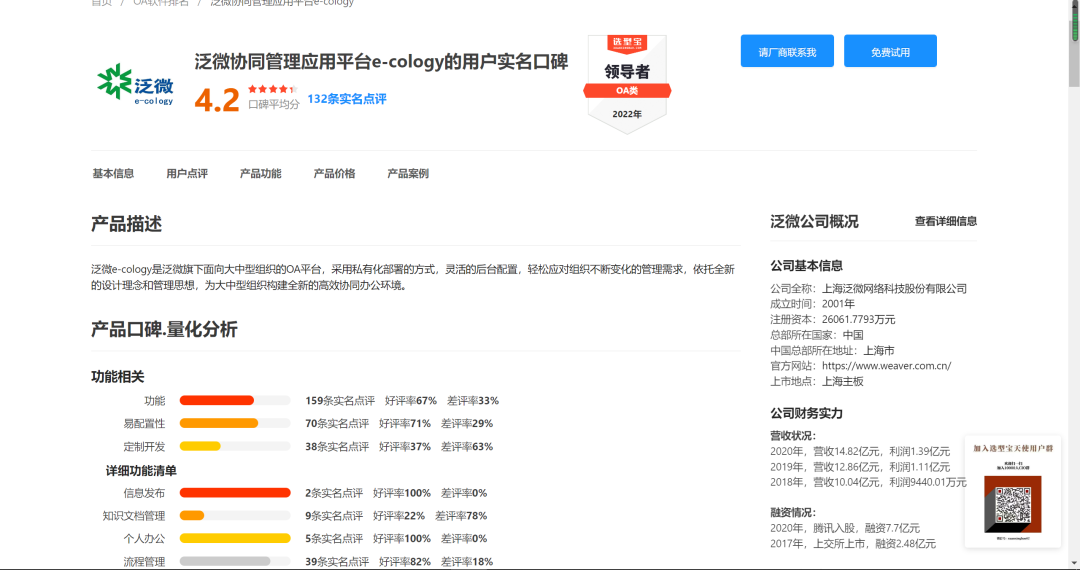Click the 泛微 e-cology logo
The width and height of the screenshot is (1080, 570).
135,84
